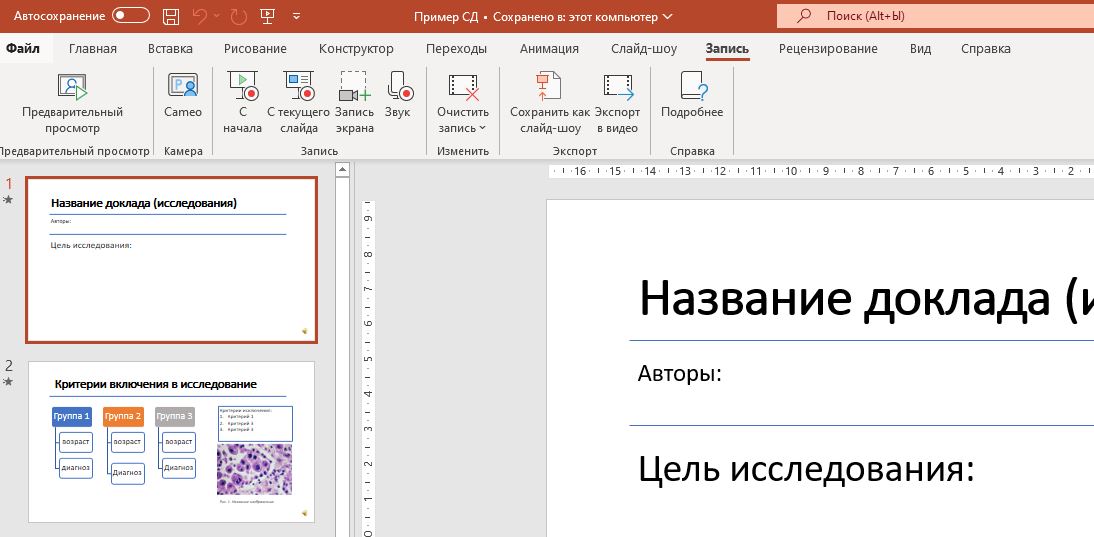Screen dimensions: 1094x537
Task: Click the Save icon in title bar
Action: coord(171,17)
